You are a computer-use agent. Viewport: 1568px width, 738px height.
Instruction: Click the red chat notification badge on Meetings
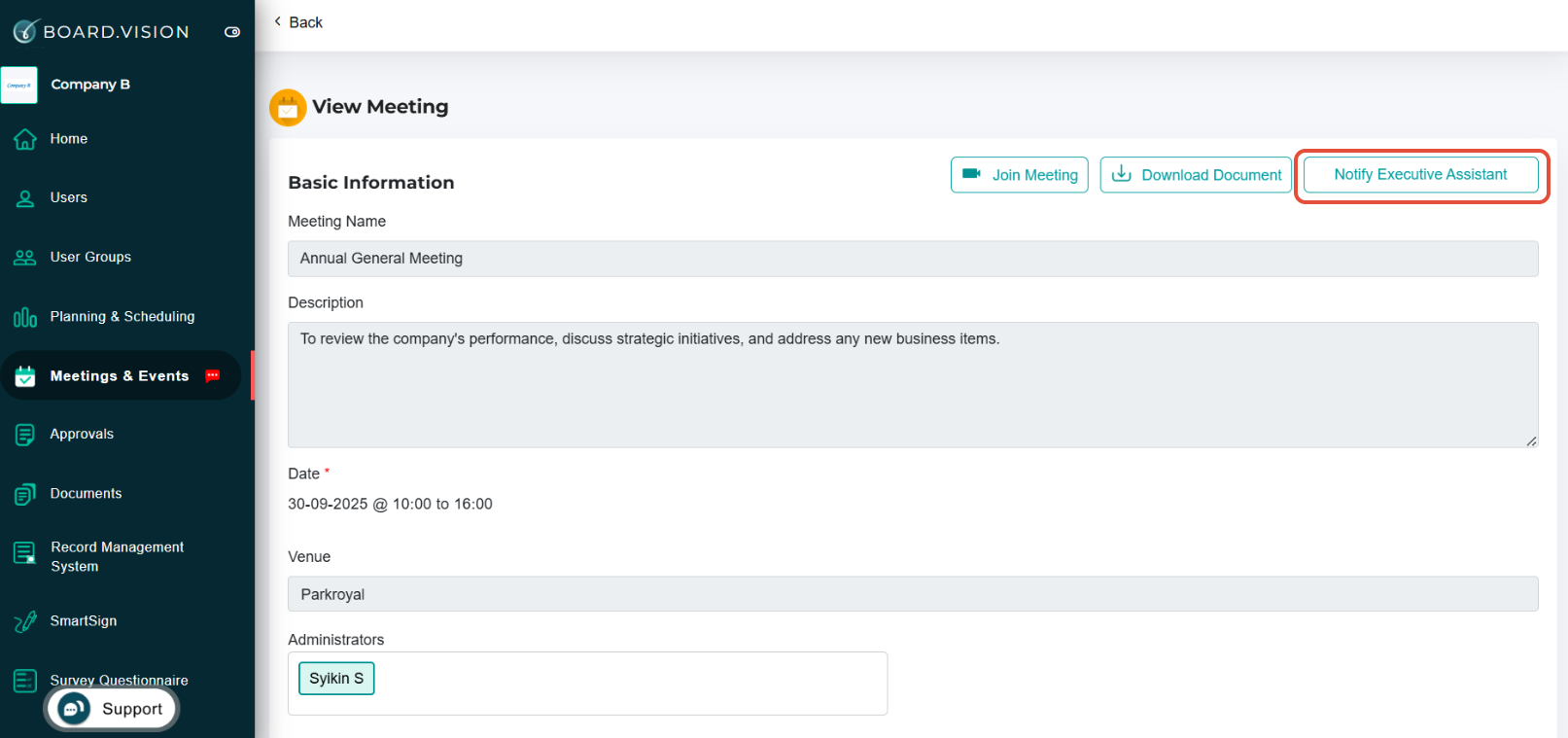[x=213, y=376]
